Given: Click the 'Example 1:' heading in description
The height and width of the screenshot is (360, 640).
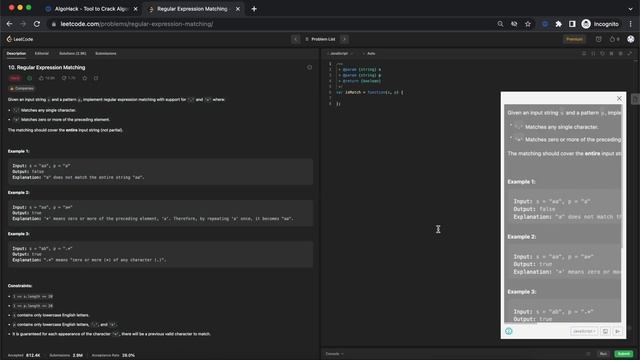Looking at the screenshot, I should point(19,151).
